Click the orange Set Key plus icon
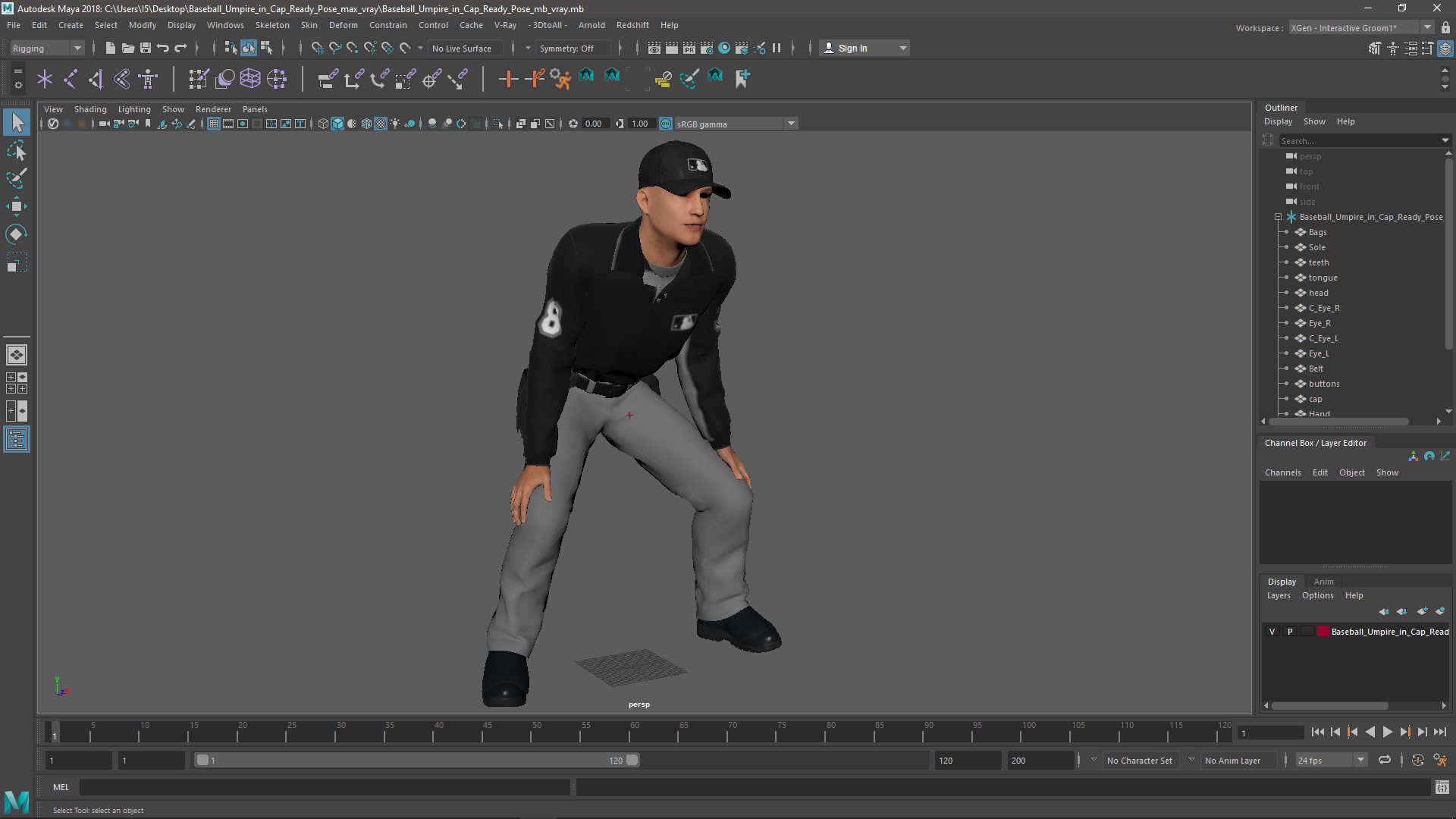1456x819 pixels. (508, 78)
